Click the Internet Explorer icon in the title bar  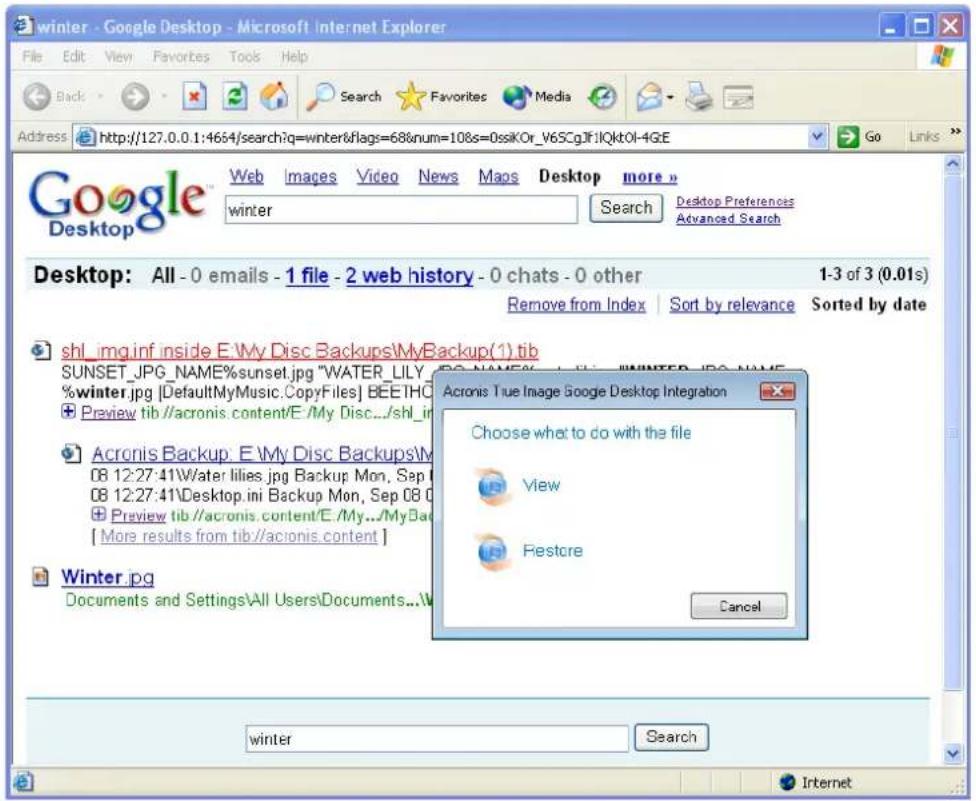(23, 26)
